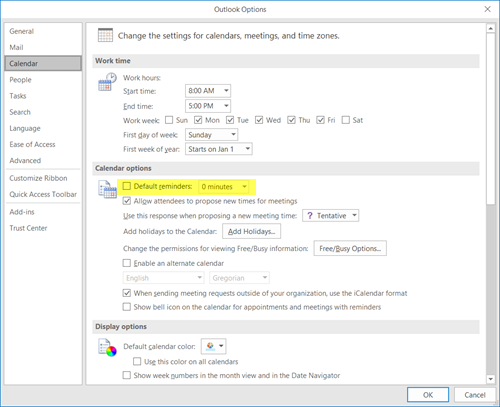This screenshot has width=500, height=407.
Task: Enable Show week numbers in month view
Action: (127, 375)
